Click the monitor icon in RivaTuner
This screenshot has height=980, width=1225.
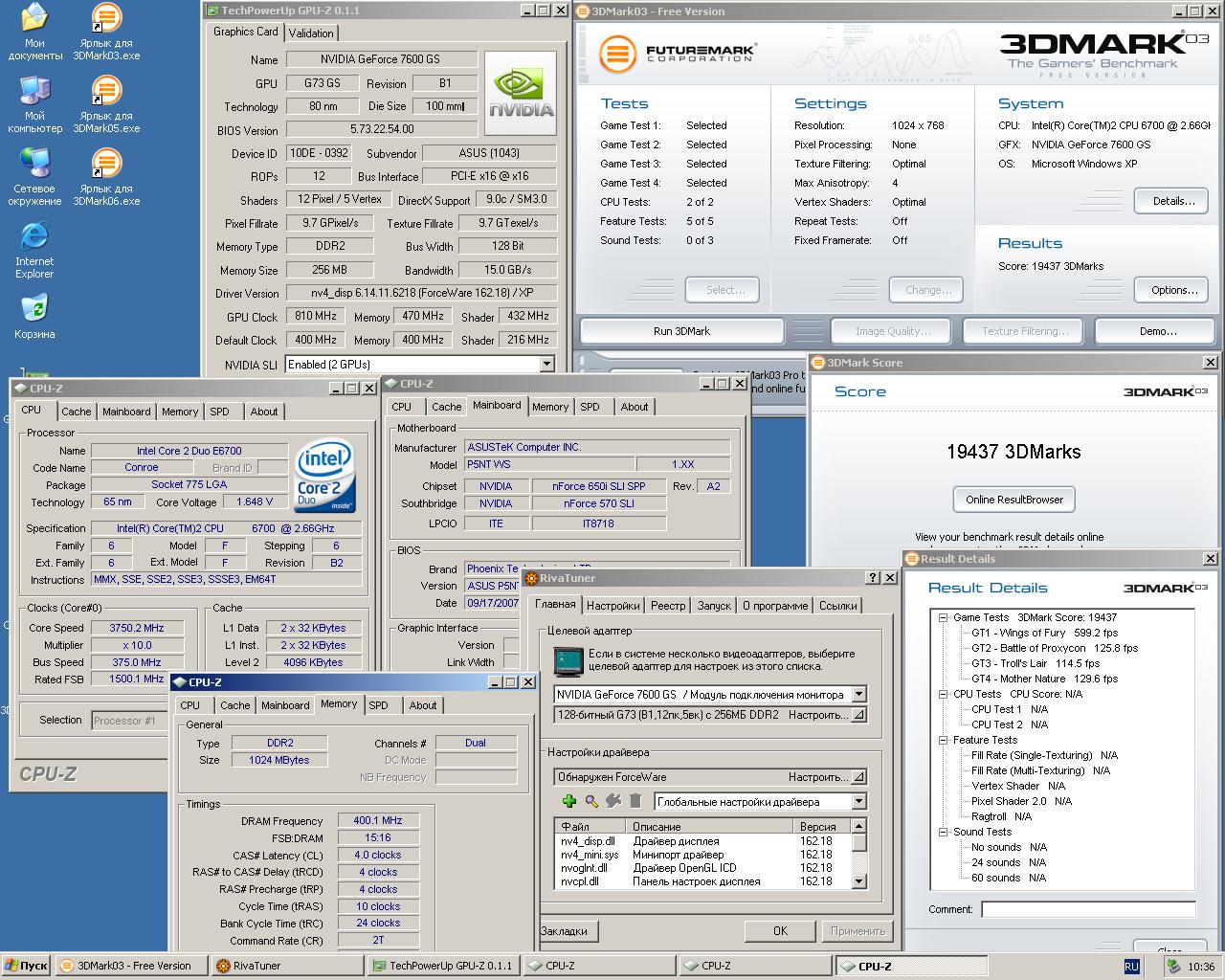coord(568,660)
